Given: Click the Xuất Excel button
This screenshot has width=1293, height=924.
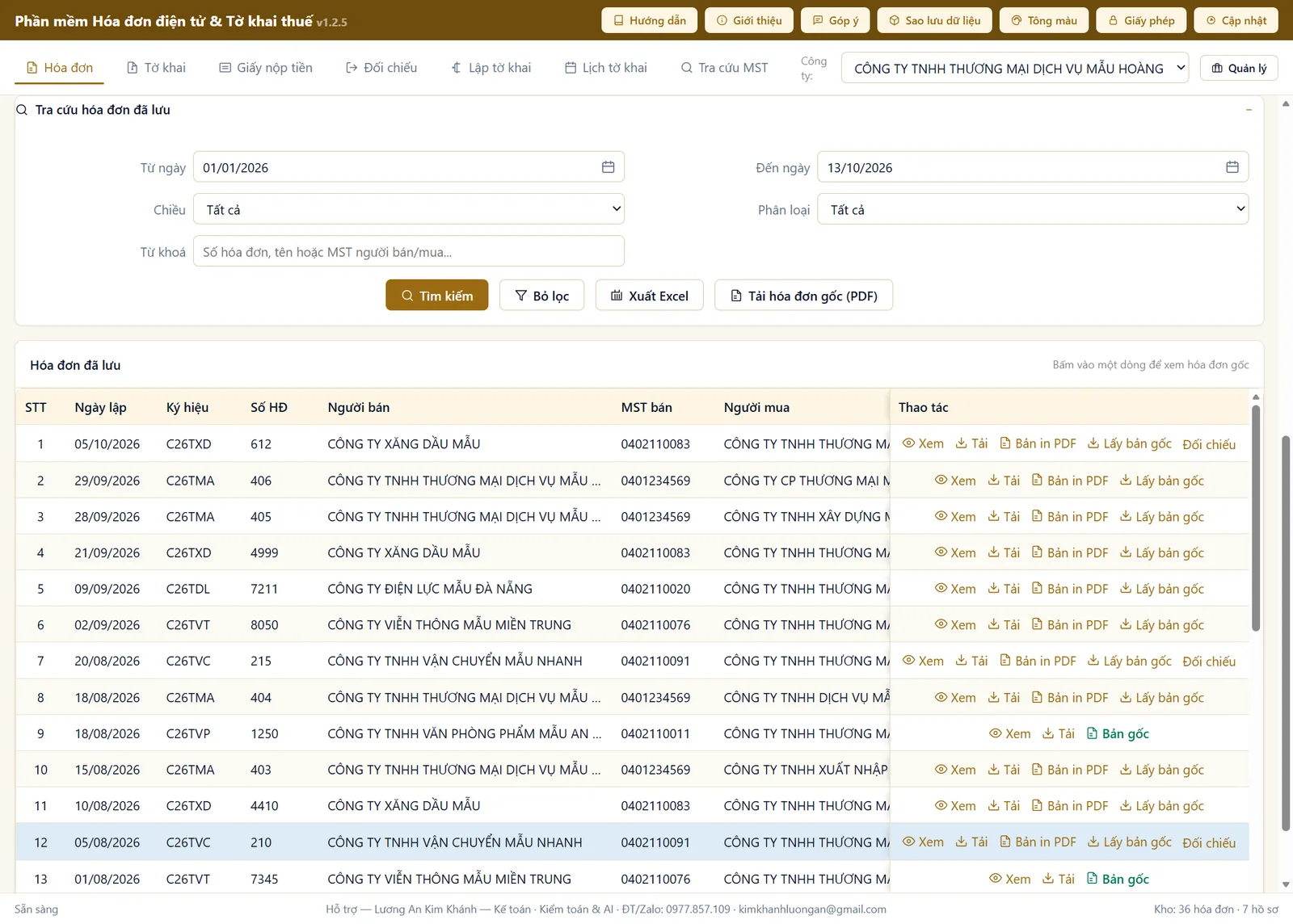Looking at the screenshot, I should (x=650, y=296).
